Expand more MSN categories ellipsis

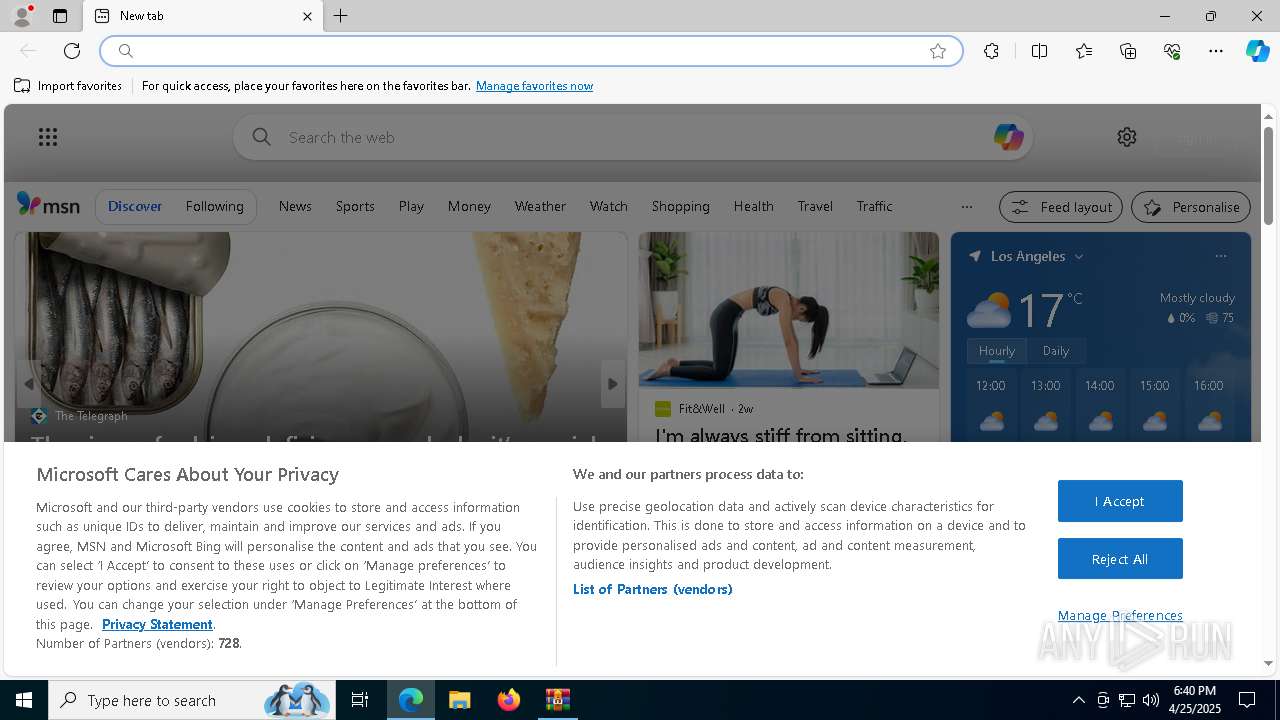click(966, 207)
